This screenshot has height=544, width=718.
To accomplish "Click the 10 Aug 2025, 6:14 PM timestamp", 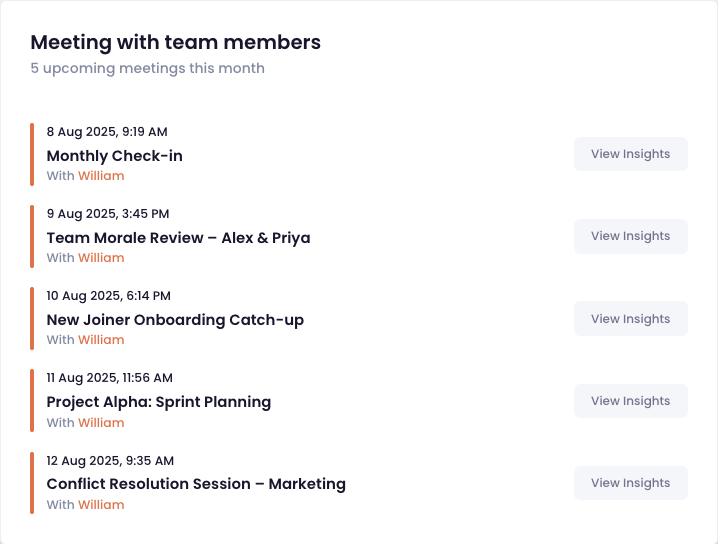I will 108,295.
